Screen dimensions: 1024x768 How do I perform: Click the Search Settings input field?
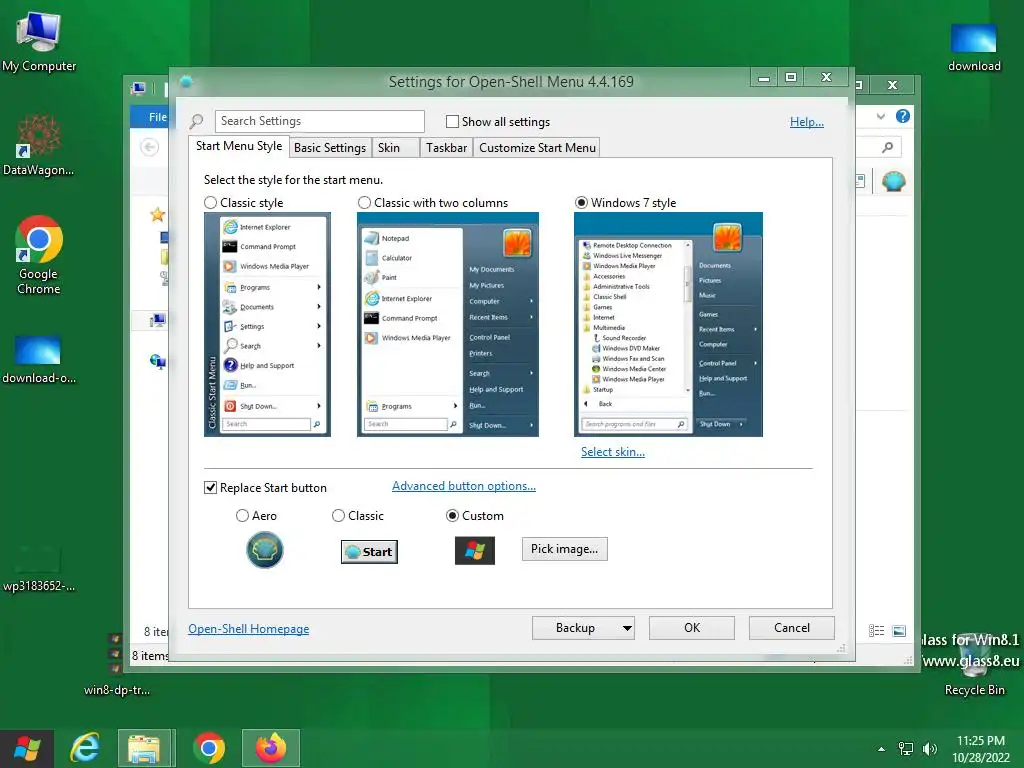coord(319,121)
